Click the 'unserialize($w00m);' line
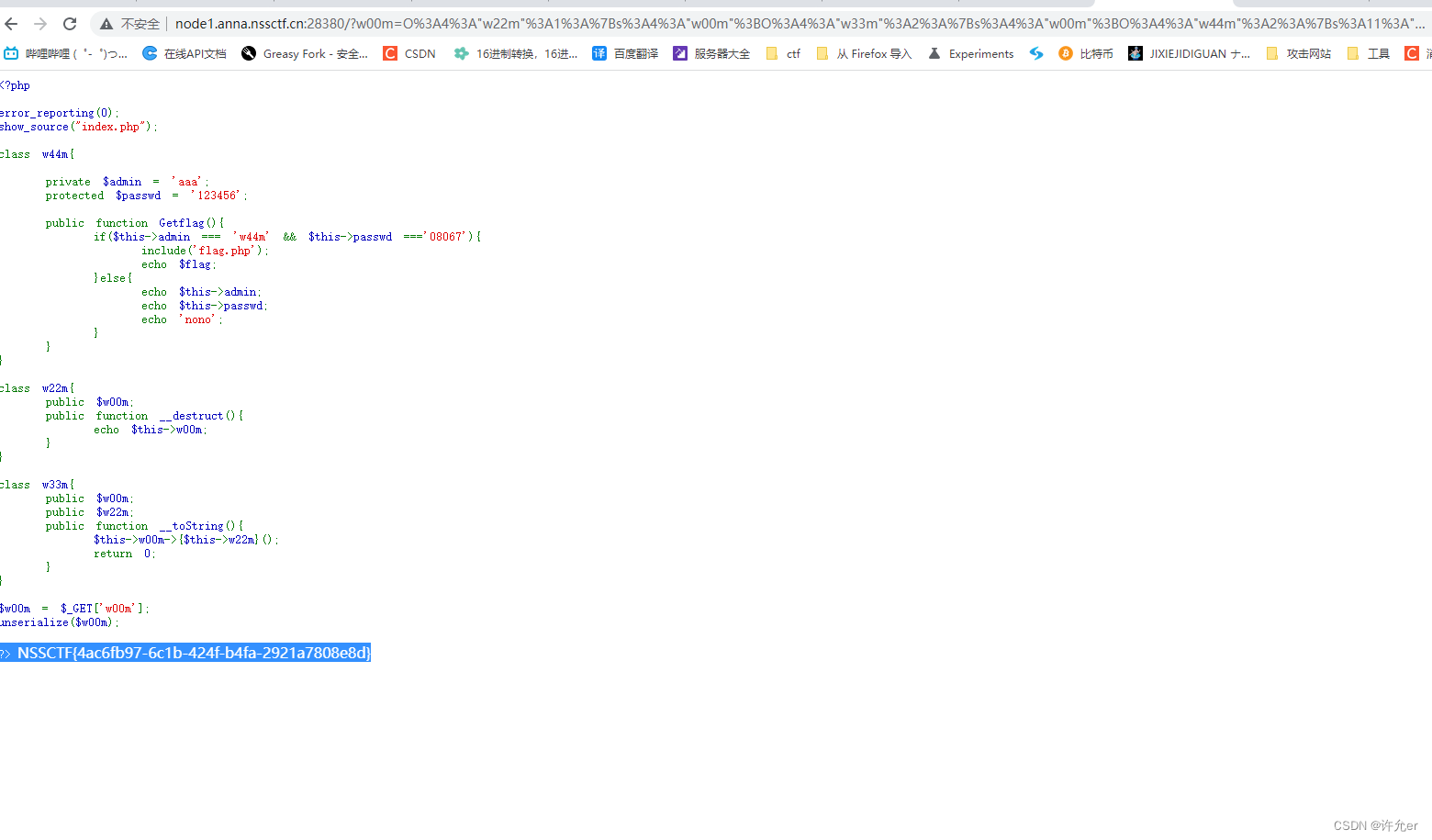Image resolution: width=1432 pixels, height=840 pixels. (x=60, y=622)
